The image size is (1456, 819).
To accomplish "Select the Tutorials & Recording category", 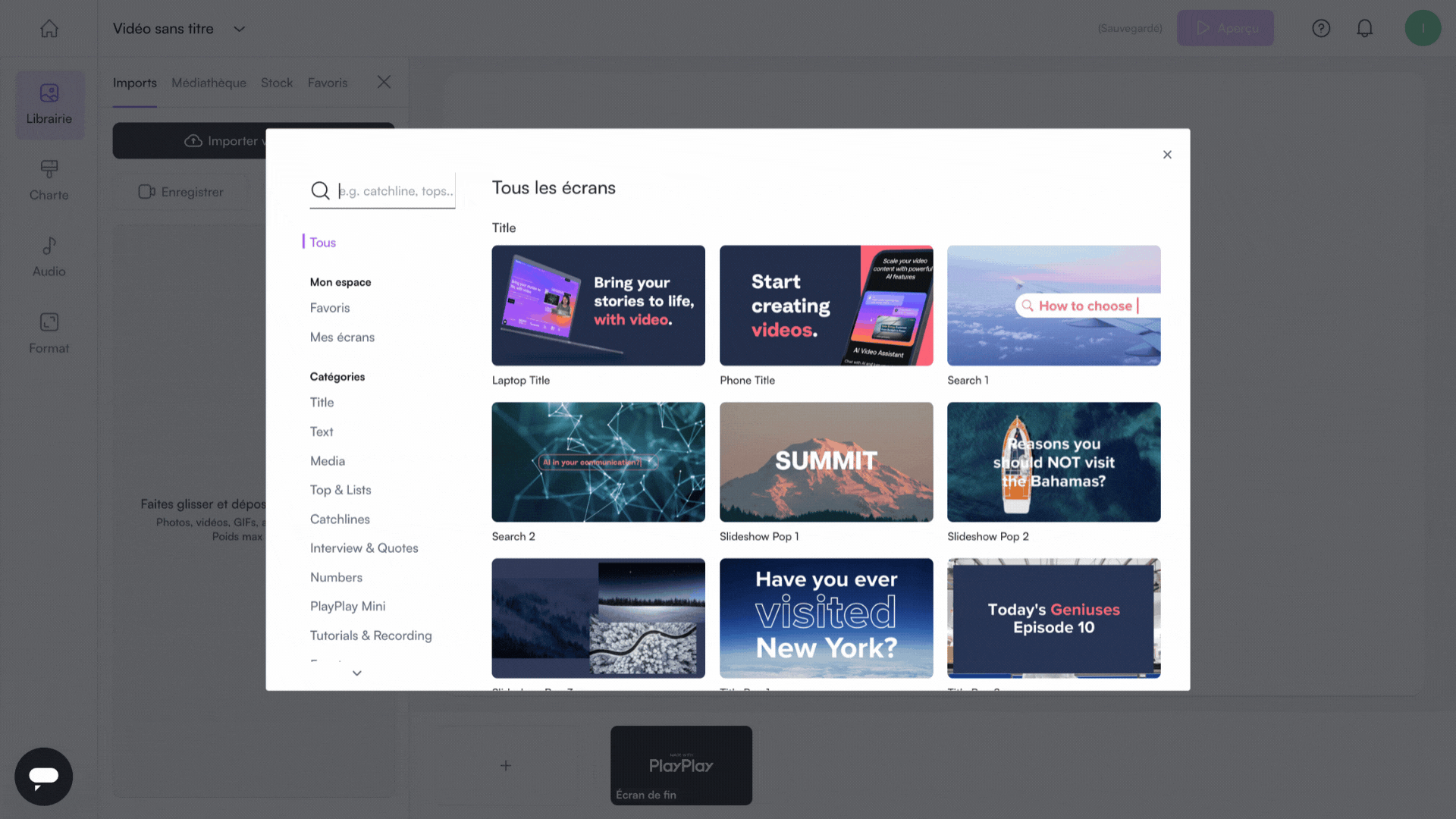I will click(x=371, y=635).
